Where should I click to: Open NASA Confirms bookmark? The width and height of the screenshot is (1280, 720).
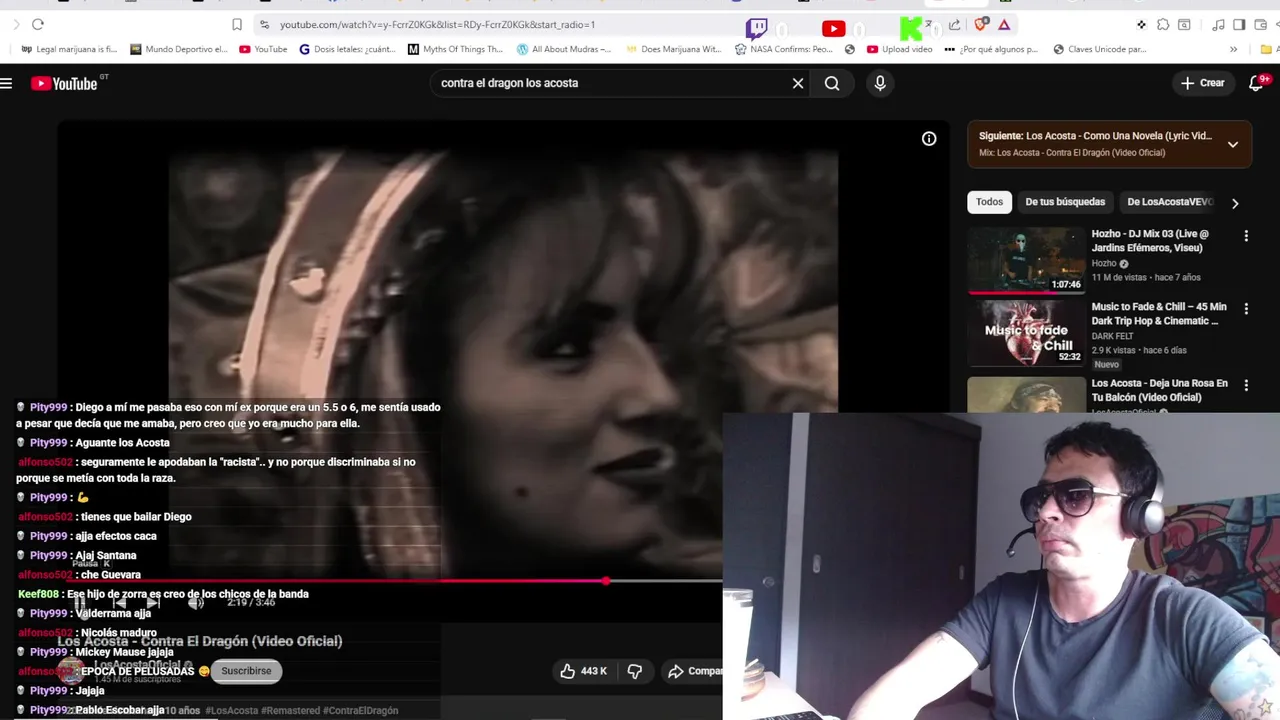click(783, 49)
